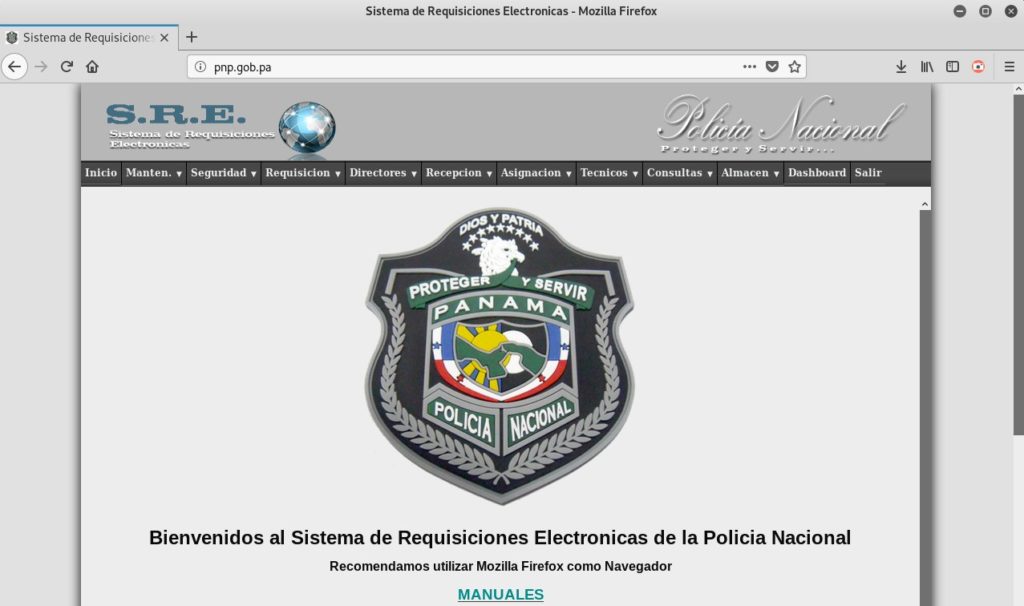The width and height of the screenshot is (1024, 606).
Task: Toggle the Firefox sidebar
Action: click(953, 67)
